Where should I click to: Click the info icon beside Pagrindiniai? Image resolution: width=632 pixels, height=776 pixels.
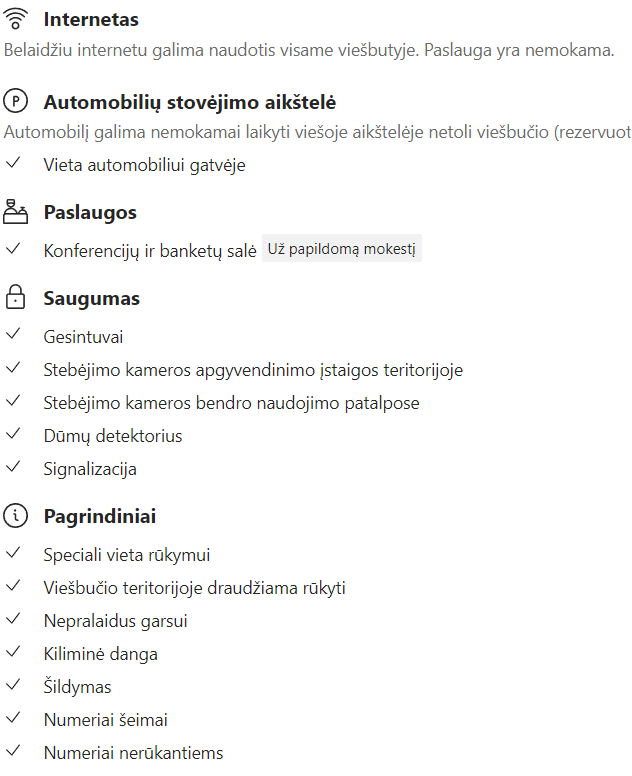[x=16, y=516]
